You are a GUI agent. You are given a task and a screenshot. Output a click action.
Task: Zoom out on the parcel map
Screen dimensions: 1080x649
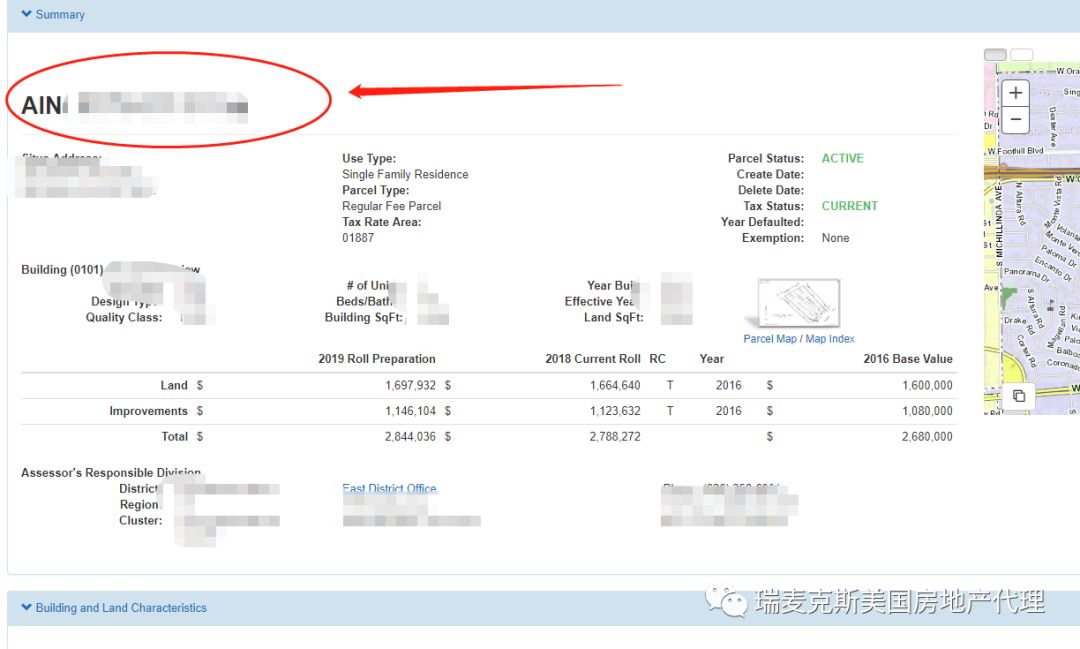point(1015,119)
